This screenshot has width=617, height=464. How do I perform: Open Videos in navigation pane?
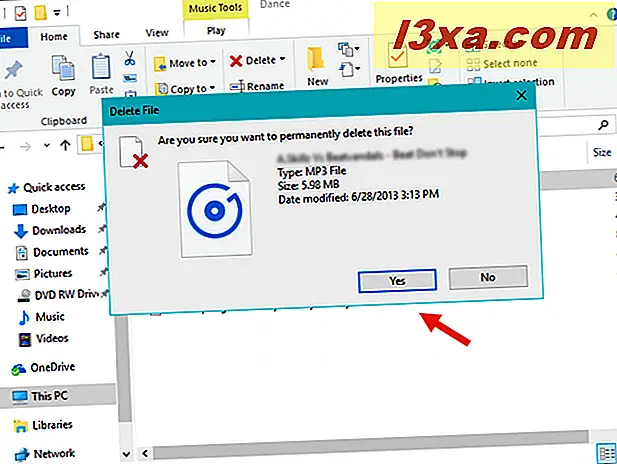coord(43,339)
